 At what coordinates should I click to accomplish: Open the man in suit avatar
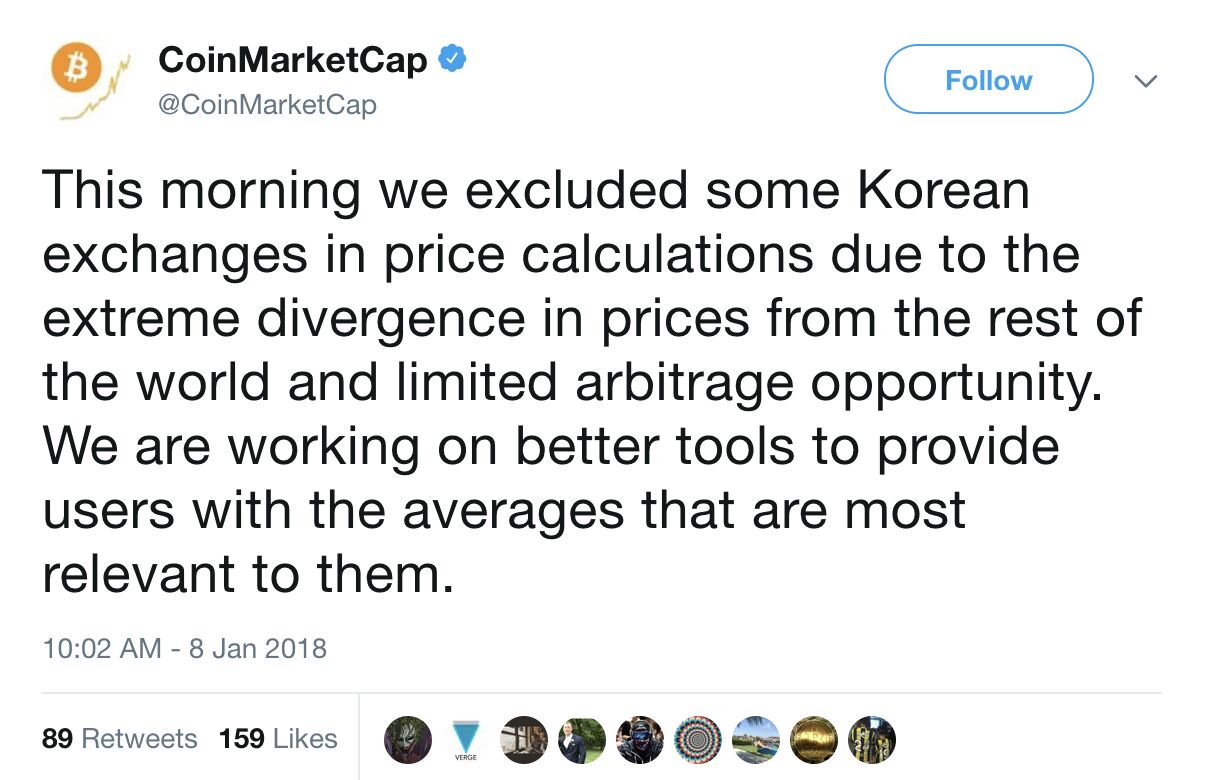pyautogui.click(x=582, y=739)
